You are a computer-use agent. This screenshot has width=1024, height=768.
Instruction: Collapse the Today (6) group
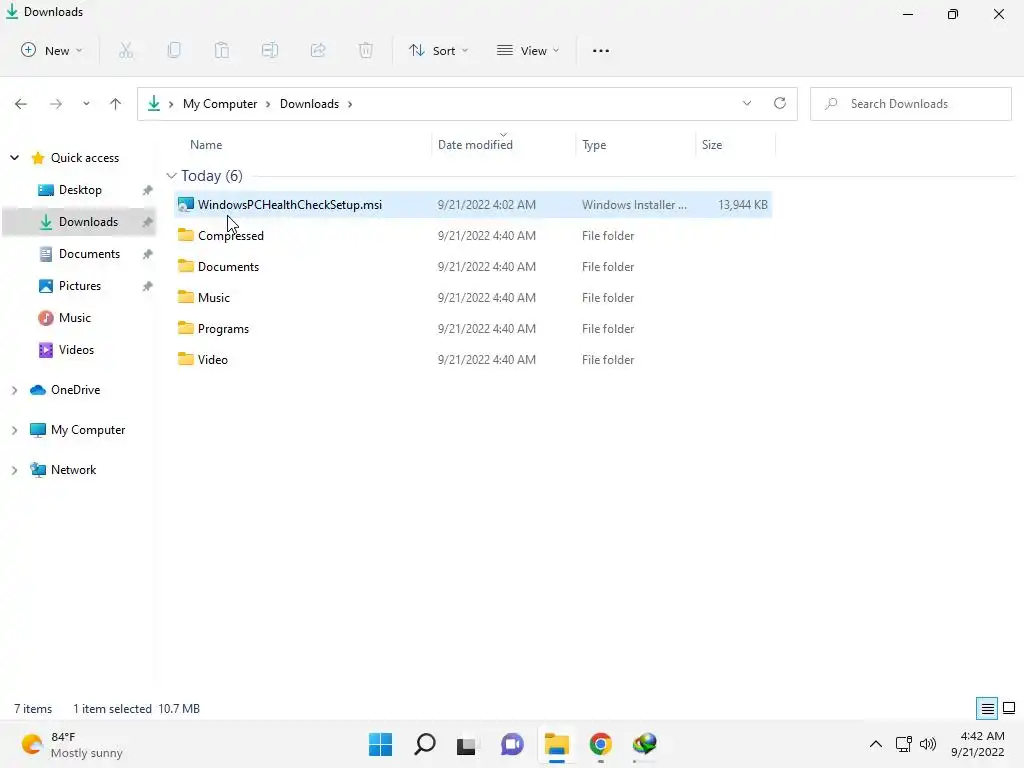171,176
